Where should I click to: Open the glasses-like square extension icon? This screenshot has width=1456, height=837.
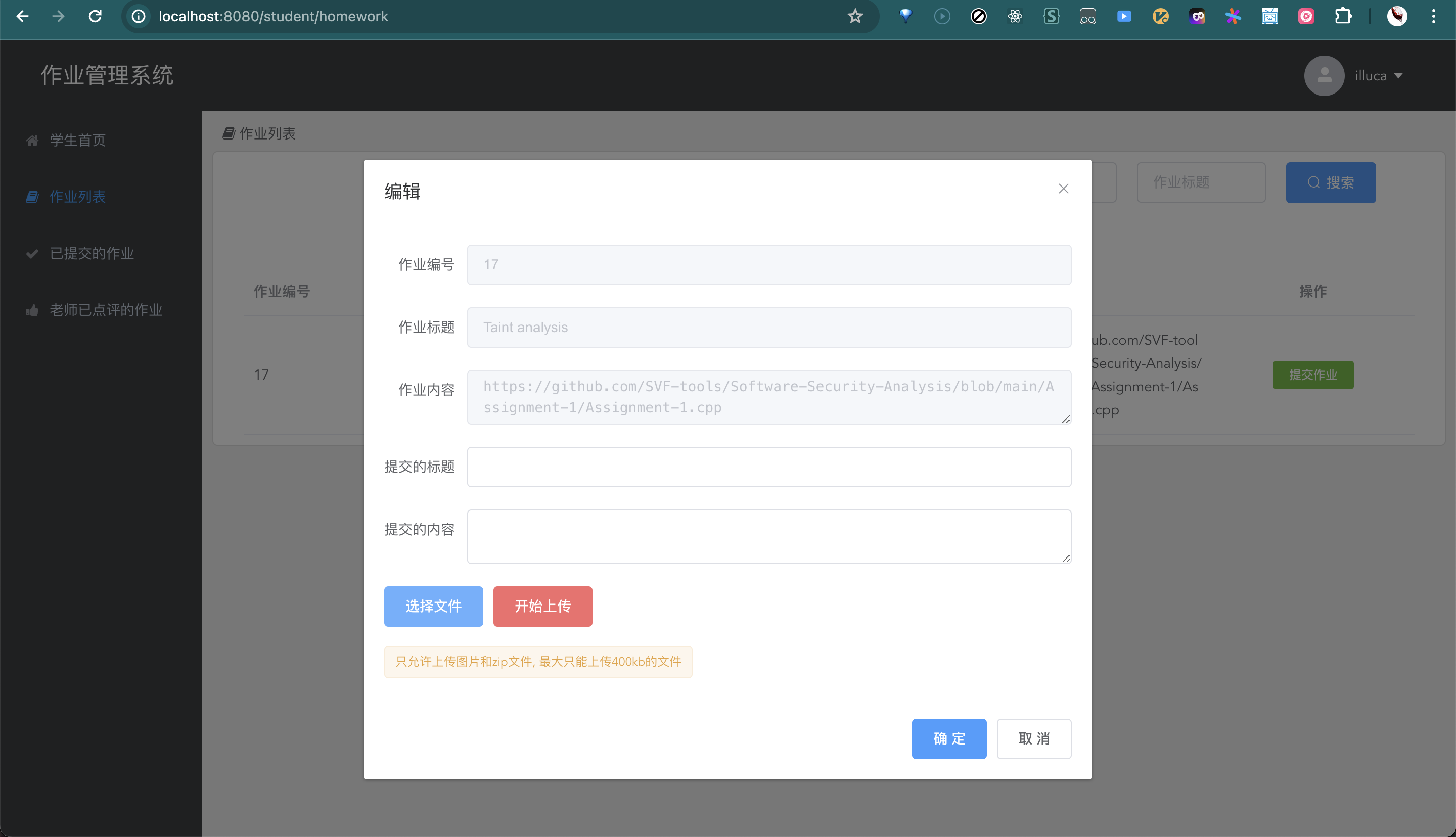(x=1087, y=16)
